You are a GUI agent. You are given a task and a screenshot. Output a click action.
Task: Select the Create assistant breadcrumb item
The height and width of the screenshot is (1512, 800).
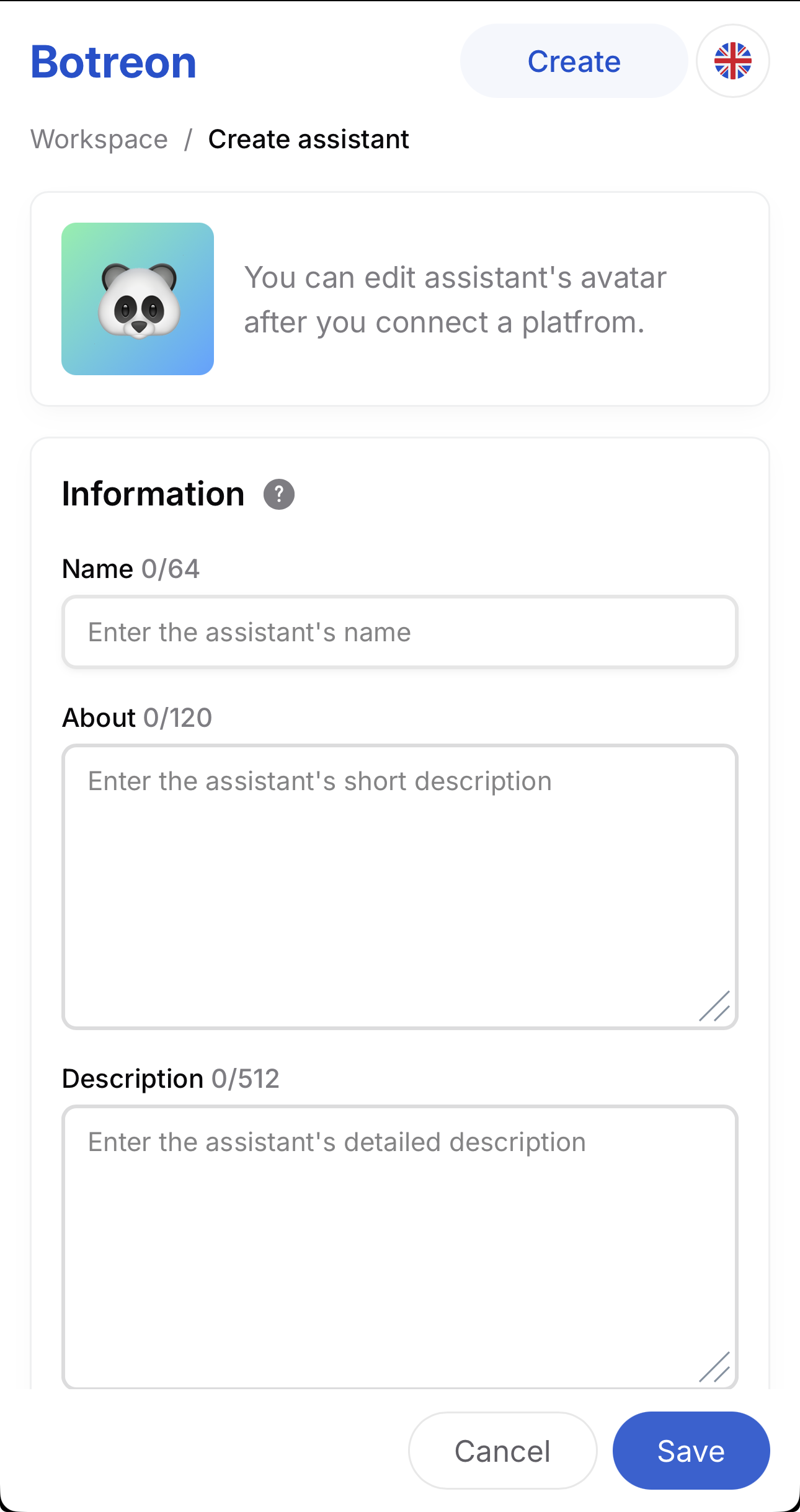(308, 139)
